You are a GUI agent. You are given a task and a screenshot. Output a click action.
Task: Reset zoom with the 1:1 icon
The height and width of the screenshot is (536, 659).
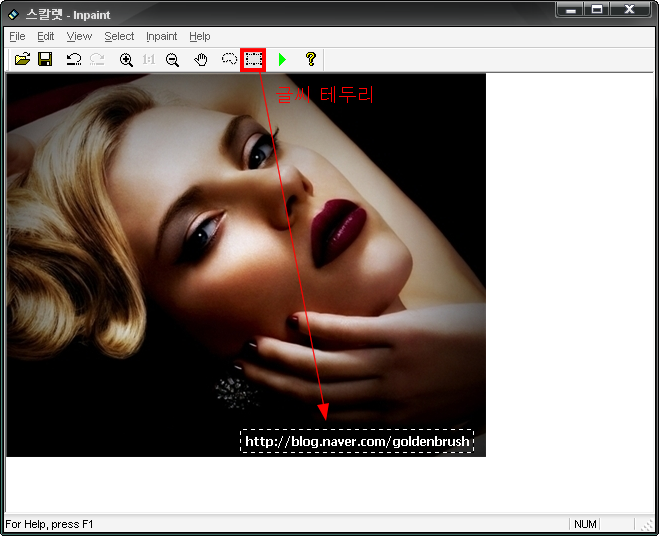(x=149, y=60)
